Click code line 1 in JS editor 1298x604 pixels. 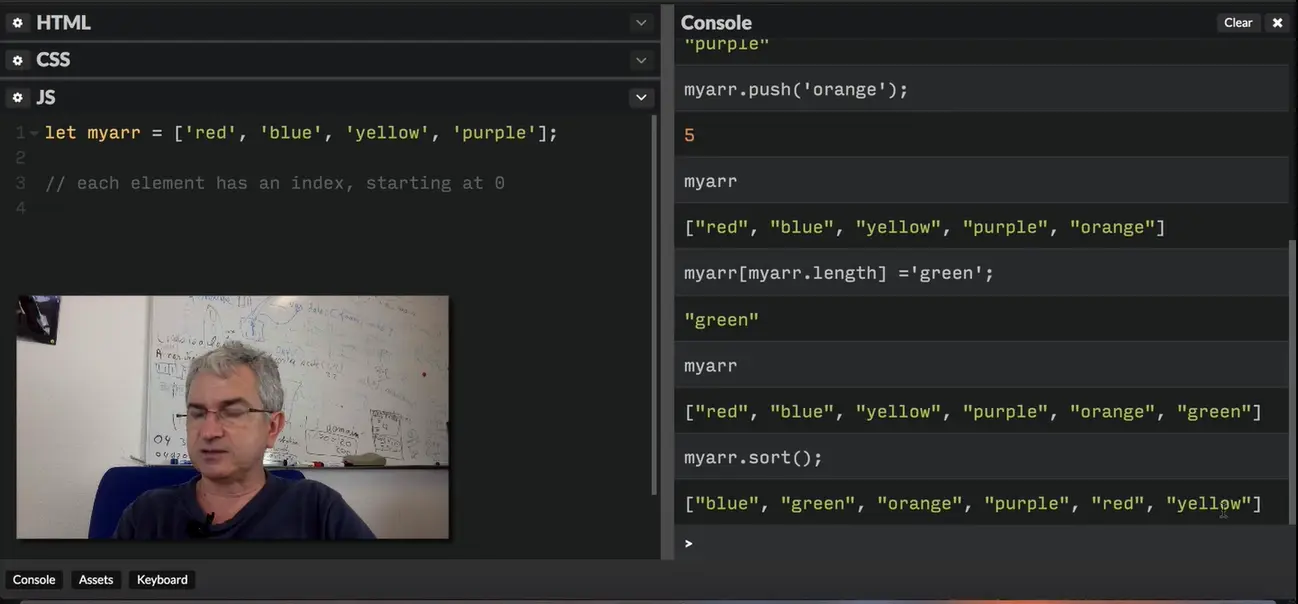(301, 133)
